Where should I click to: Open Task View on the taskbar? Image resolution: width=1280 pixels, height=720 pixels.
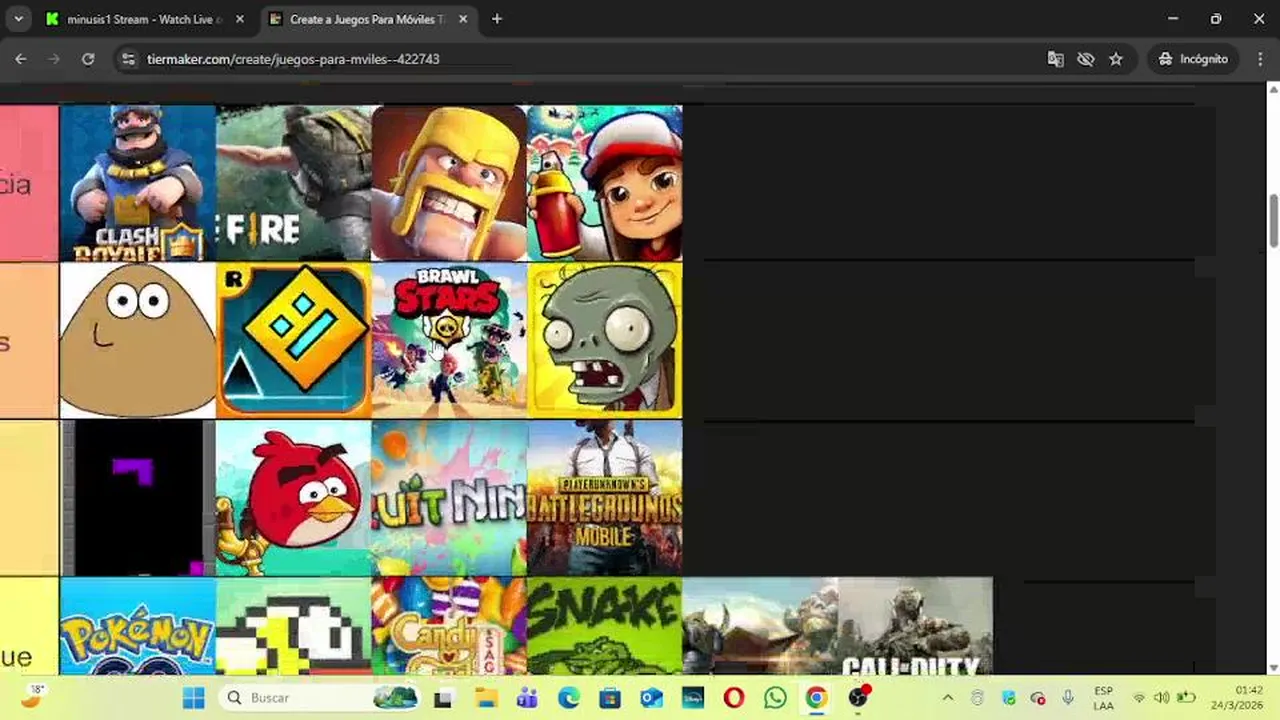click(443, 698)
